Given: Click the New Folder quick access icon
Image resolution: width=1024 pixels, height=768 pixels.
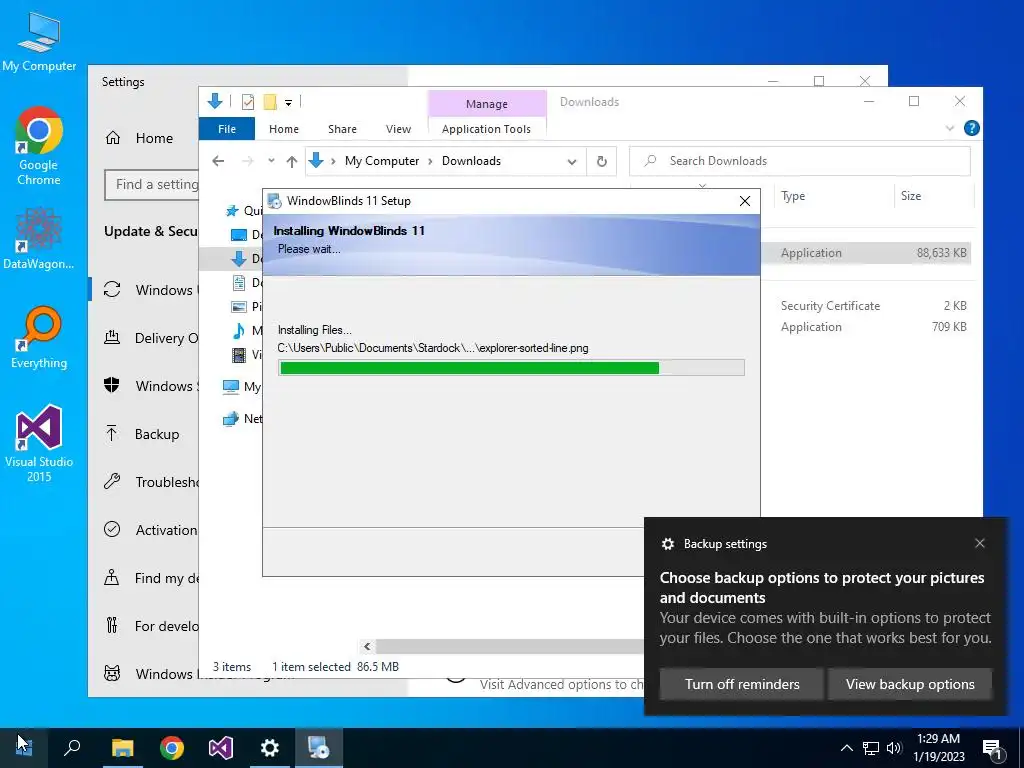Looking at the screenshot, I should tap(270, 102).
